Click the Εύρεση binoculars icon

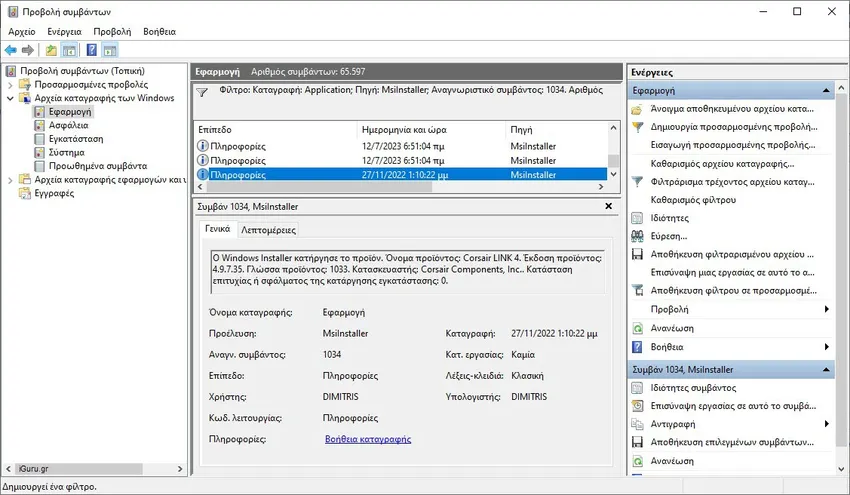[x=638, y=236]
